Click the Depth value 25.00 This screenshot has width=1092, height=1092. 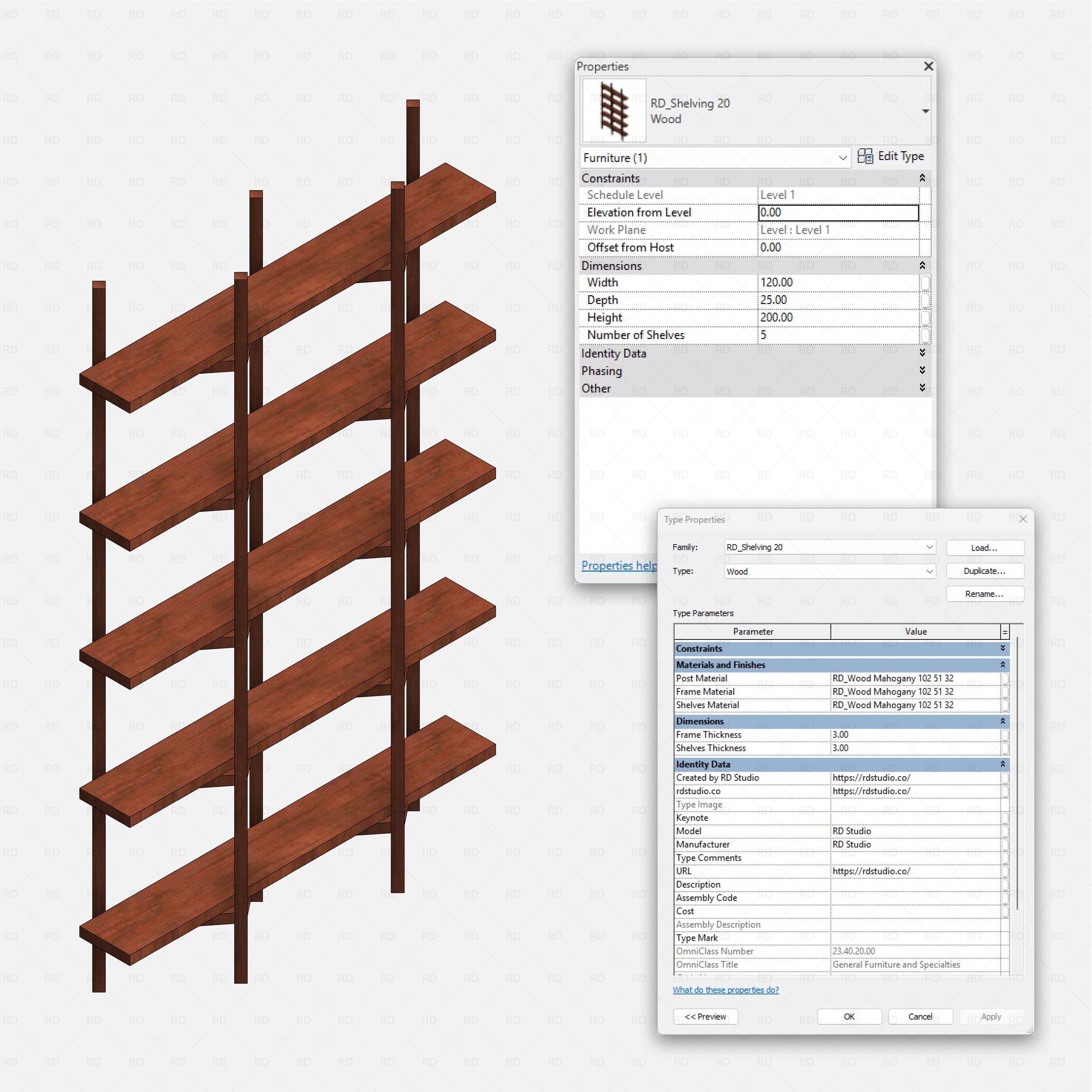(838, 300)
